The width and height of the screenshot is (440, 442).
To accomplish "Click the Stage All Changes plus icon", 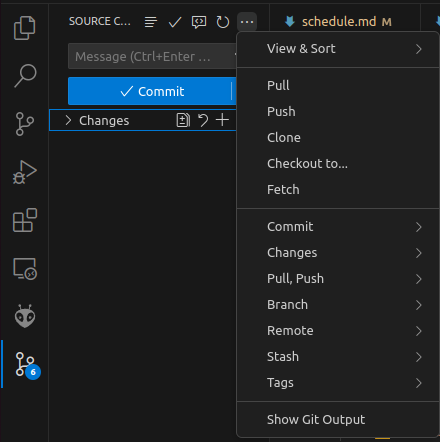I will click(x=222, y=120).
